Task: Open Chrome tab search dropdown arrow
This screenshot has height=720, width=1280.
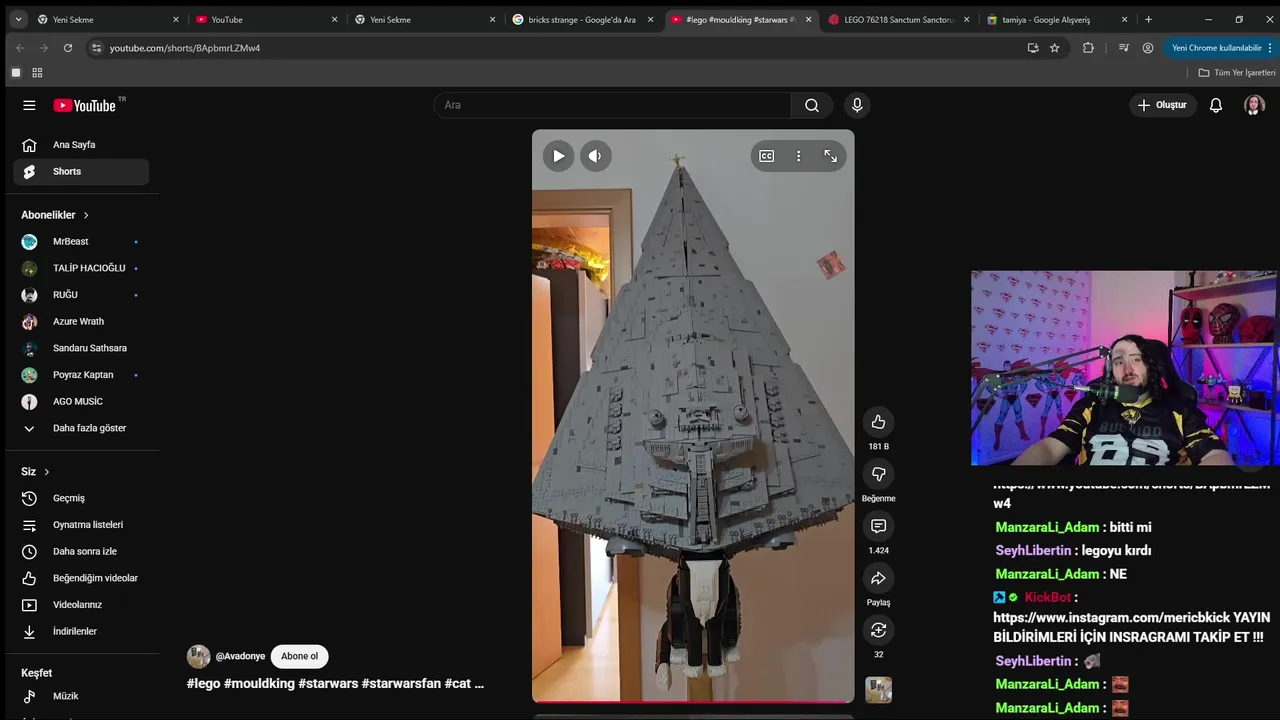Action: click(x=18, y=19)
